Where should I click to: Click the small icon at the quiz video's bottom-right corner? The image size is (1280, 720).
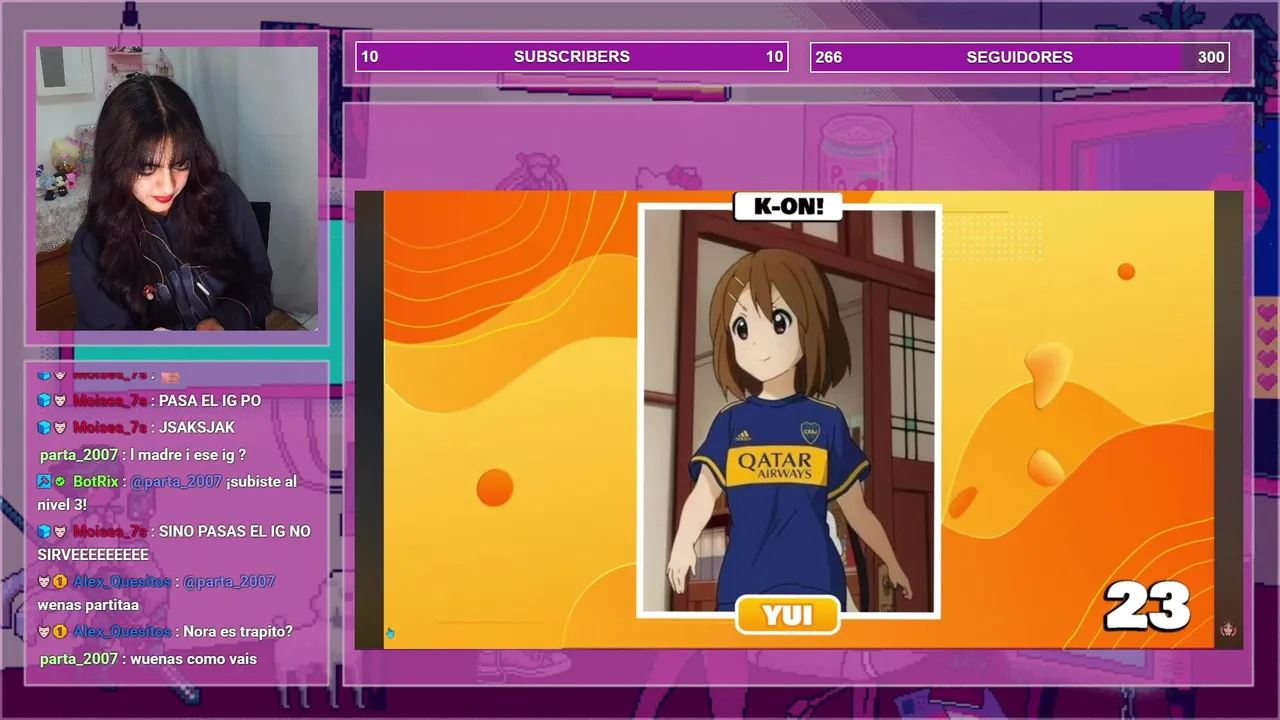point(1228,629)
